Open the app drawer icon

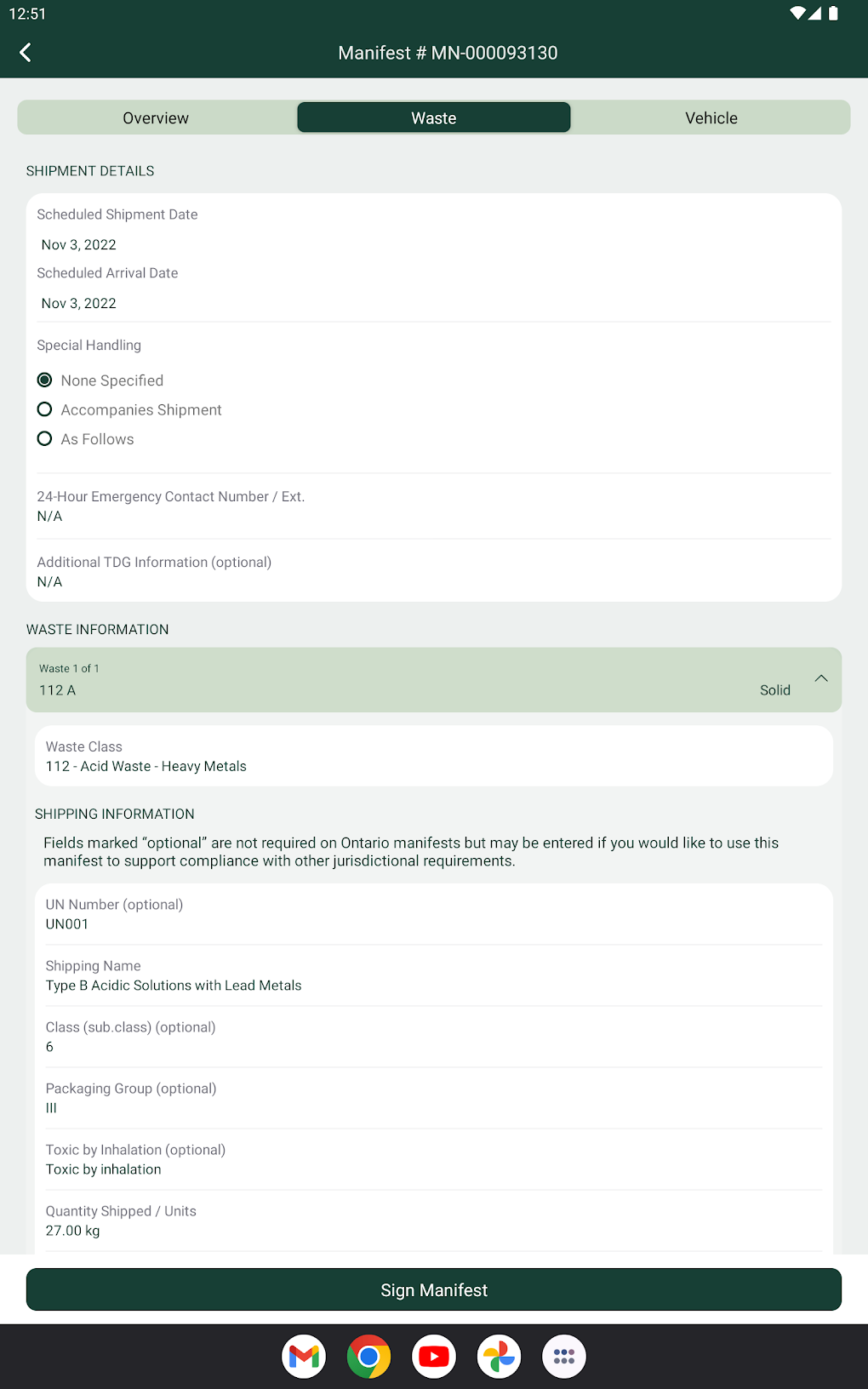(x=563, y=1356)
